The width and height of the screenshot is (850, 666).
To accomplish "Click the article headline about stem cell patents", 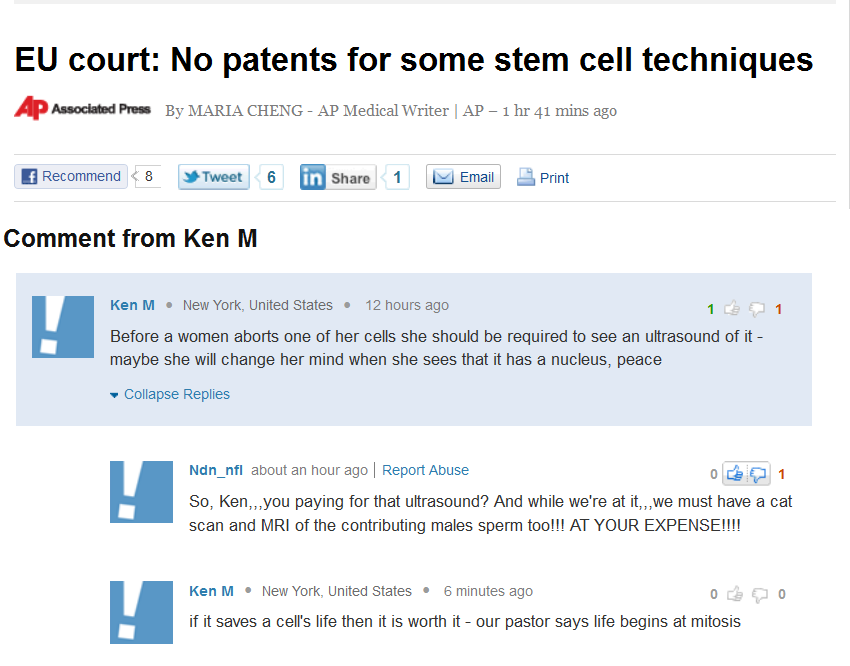I will pyautogui.click(x=412, y=60).
